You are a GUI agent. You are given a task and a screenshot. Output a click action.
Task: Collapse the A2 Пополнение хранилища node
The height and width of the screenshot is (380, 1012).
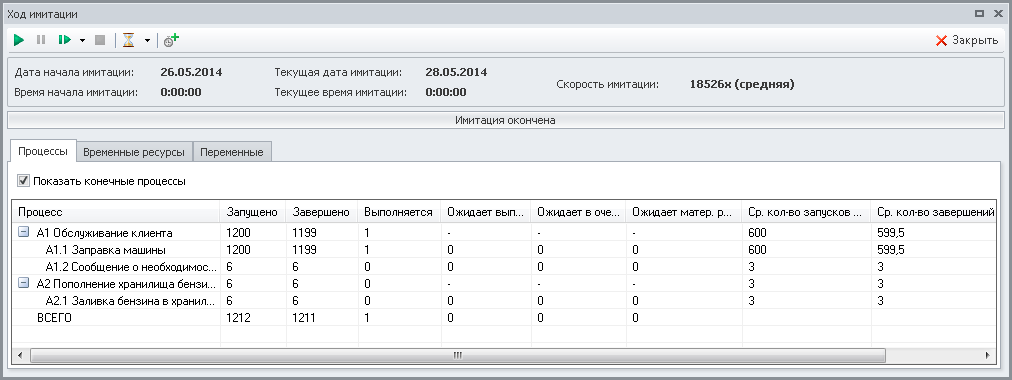23,283
